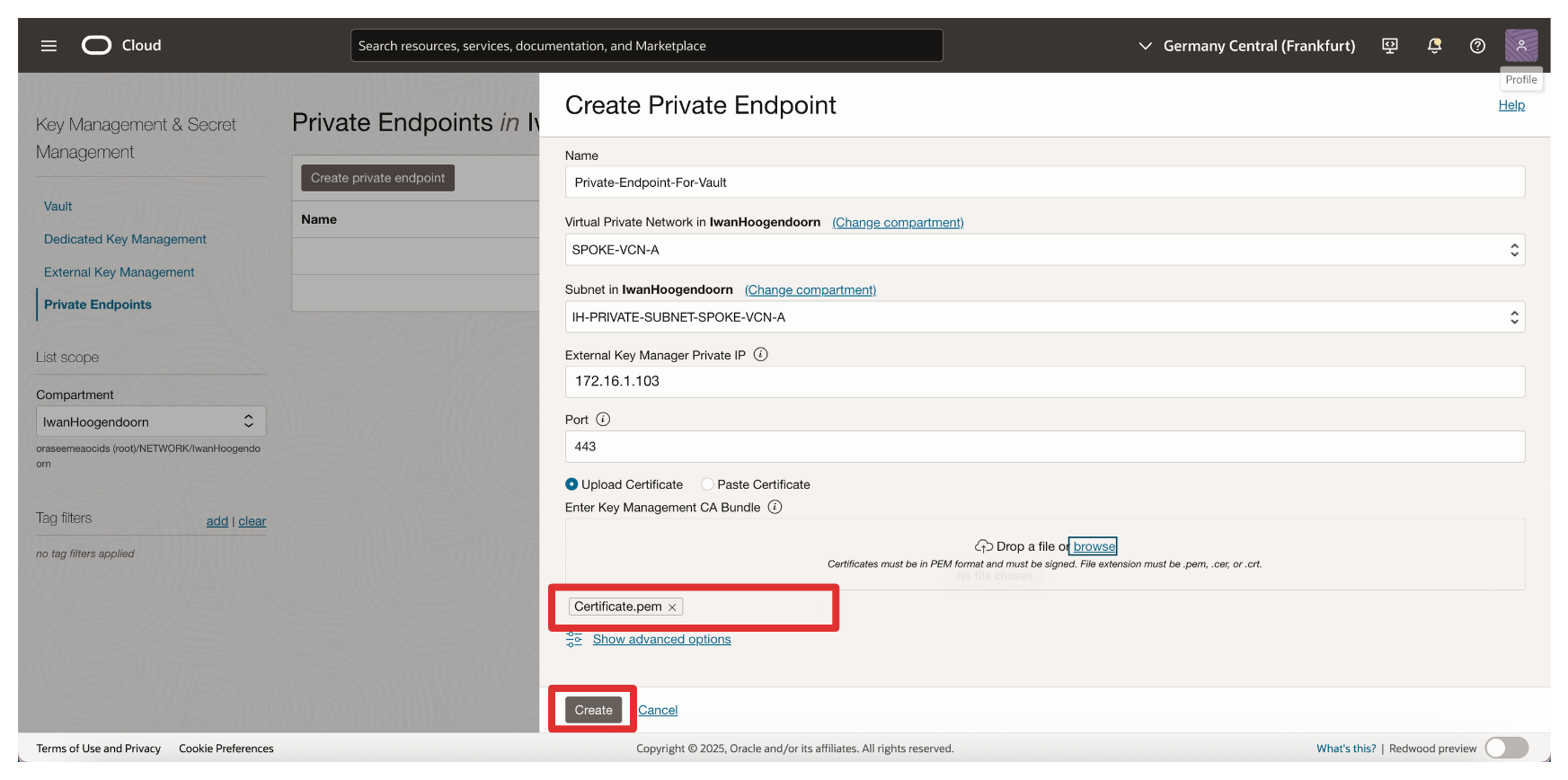Click info icon next to External Key Manager Private IP
Viewport: 1568px width, 780px height.
pos(760,355)
